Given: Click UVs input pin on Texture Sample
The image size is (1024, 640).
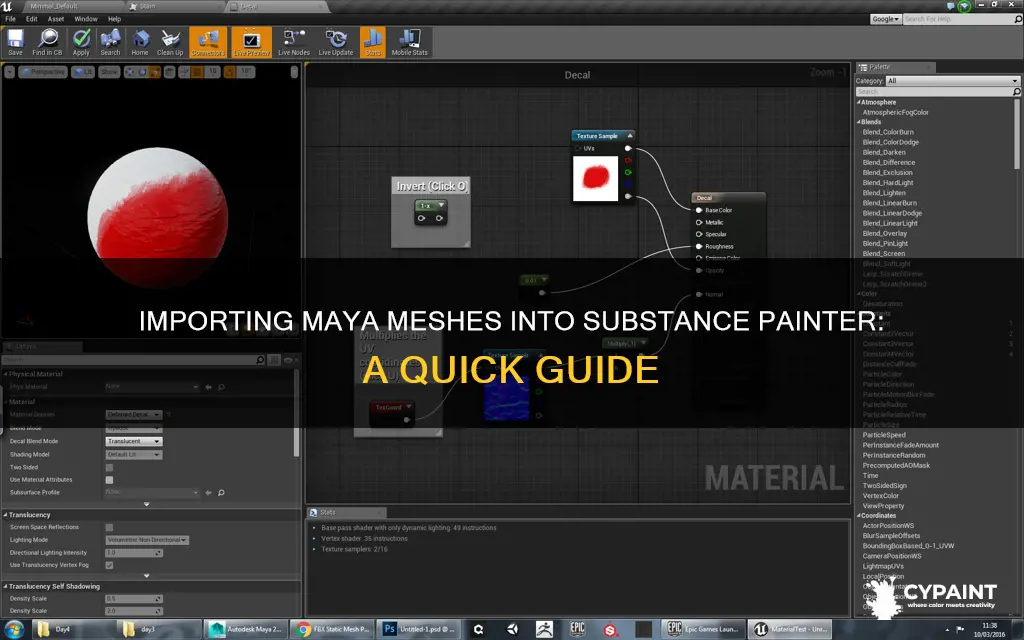Looking at the screenshot, I should pos(578,149).
